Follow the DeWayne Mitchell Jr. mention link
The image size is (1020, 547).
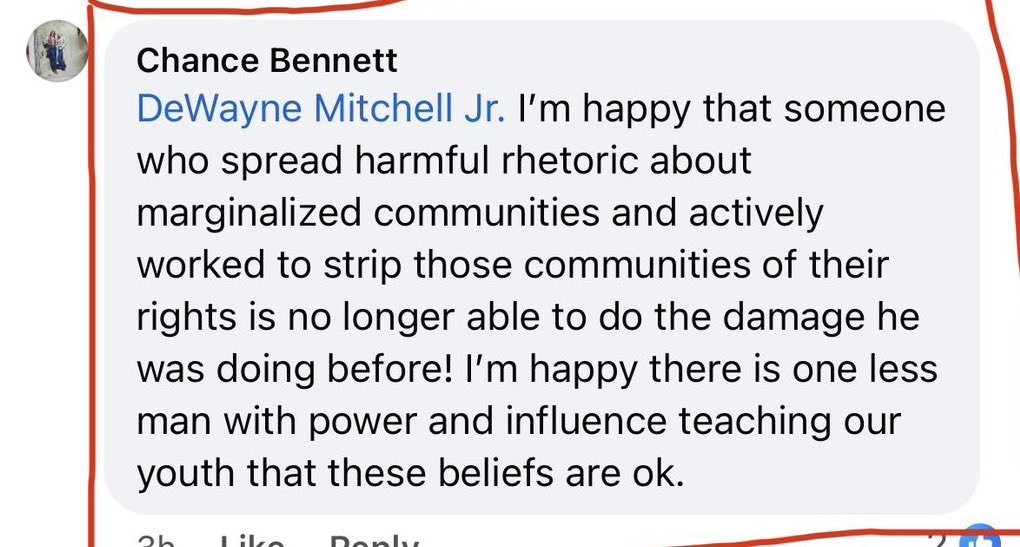320,109
